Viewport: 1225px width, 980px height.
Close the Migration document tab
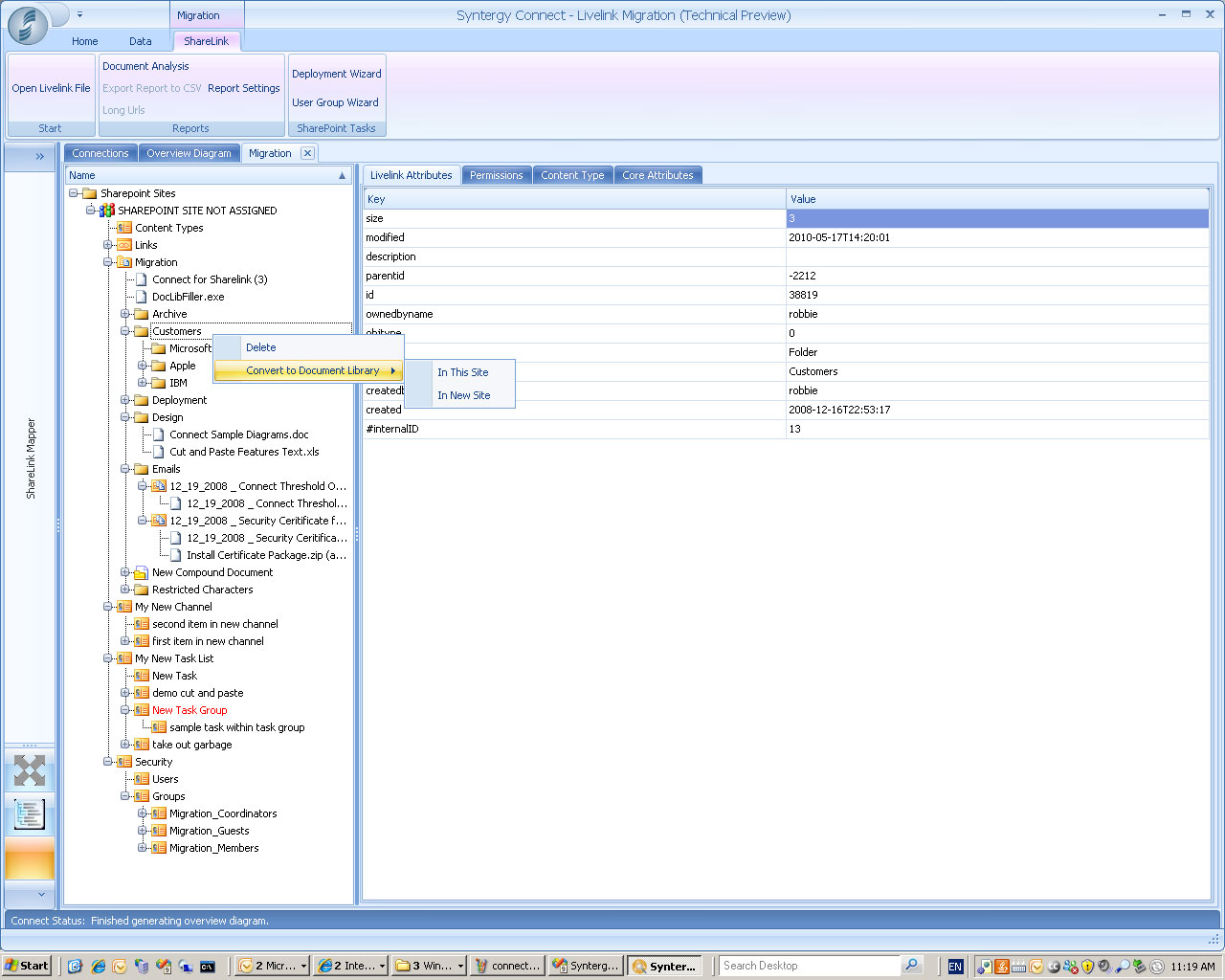click(x=307, y=153)
